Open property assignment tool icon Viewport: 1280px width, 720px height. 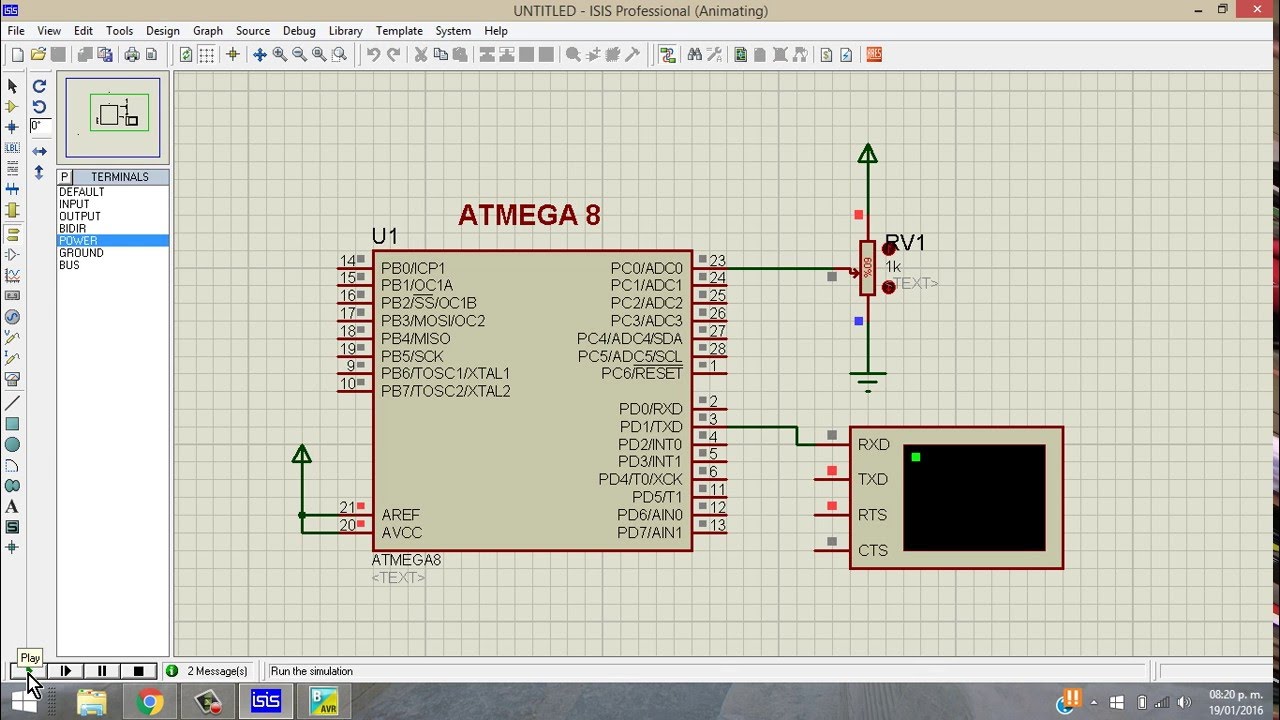714,55
